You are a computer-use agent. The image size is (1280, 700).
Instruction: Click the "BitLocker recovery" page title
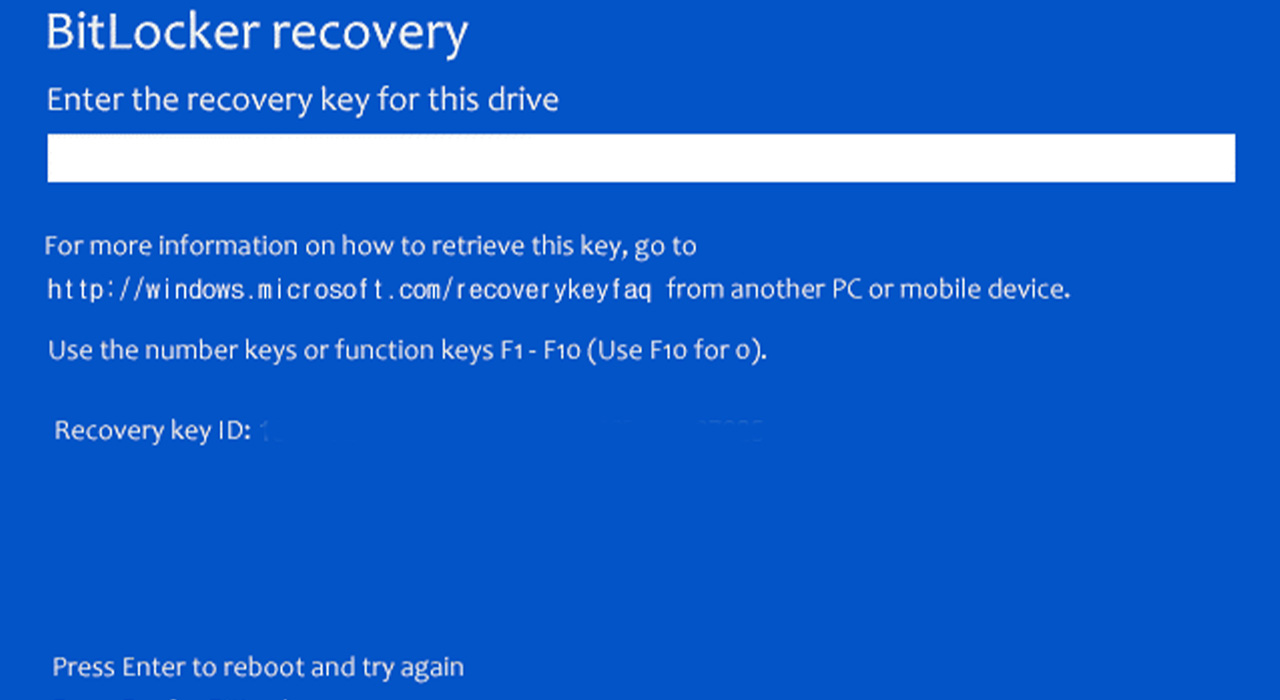257,33
